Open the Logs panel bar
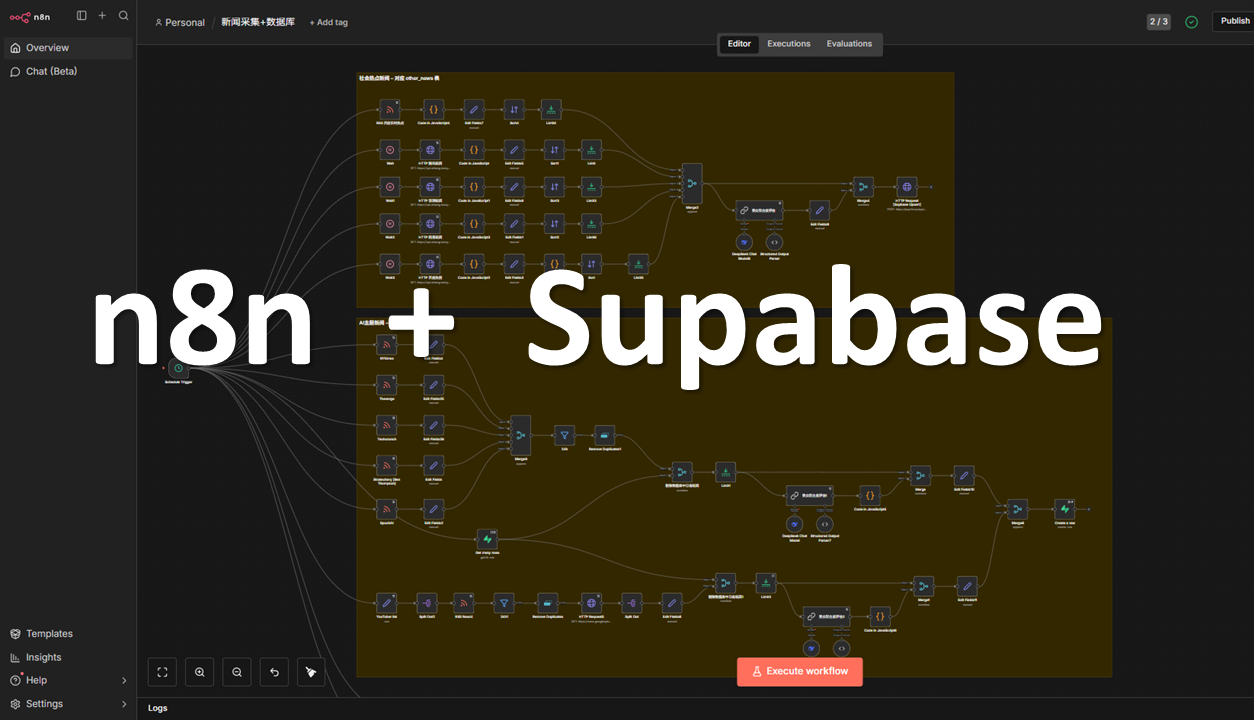Screen dimensions: 1254x720 [695, 708]
